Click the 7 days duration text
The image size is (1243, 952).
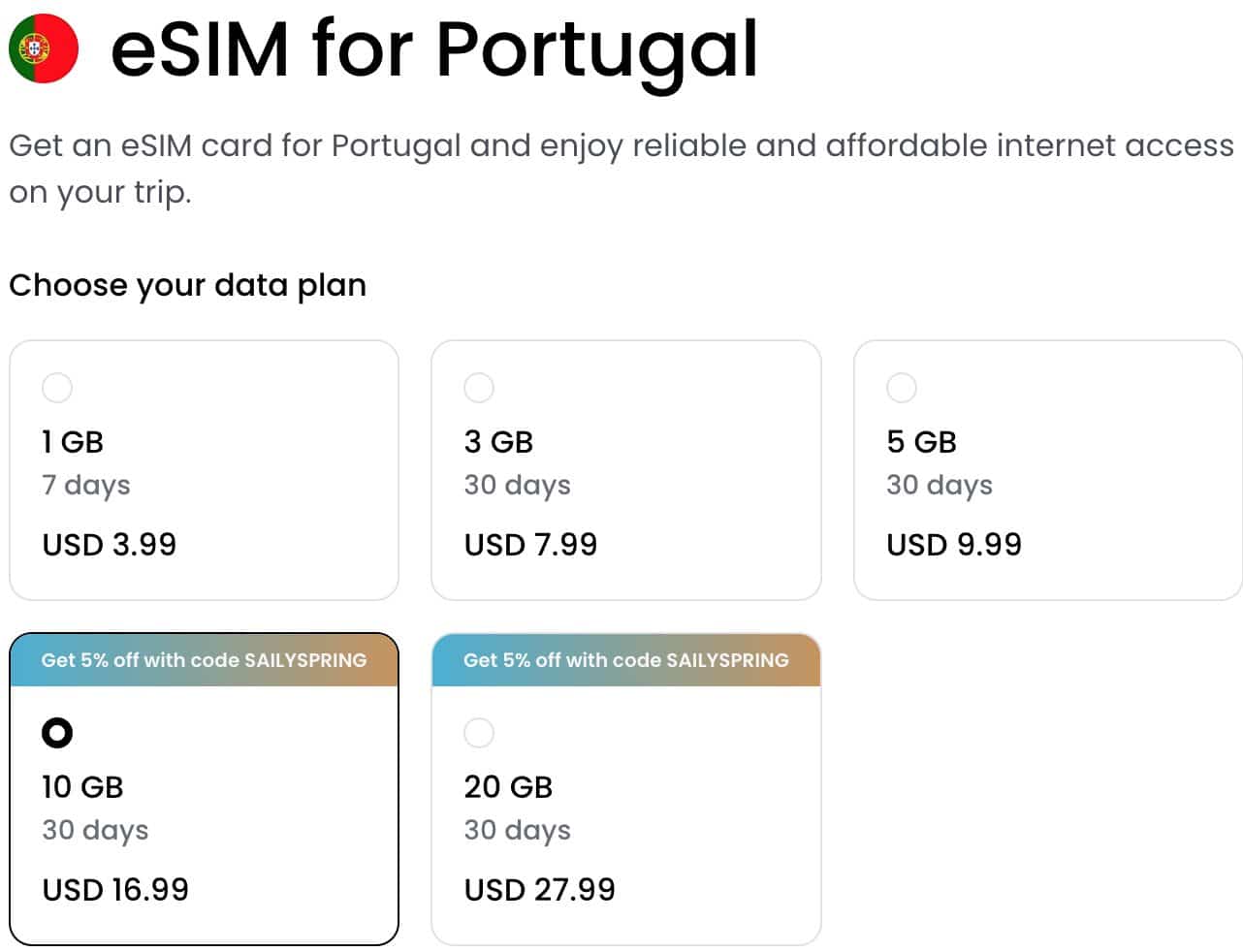pos(86,485)
